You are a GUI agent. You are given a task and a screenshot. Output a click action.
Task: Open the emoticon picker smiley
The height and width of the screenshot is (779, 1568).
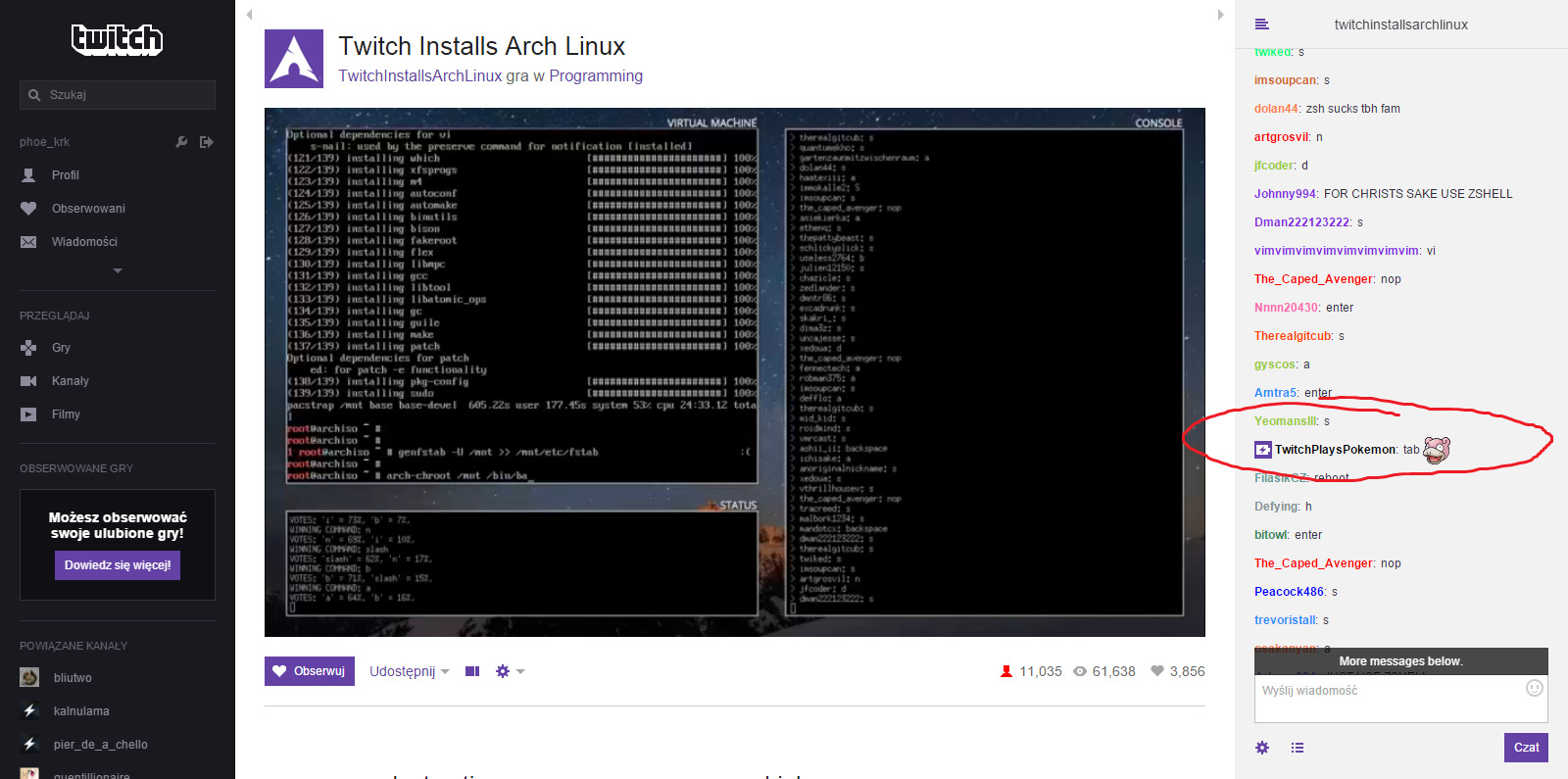(x=1535, y=688)
